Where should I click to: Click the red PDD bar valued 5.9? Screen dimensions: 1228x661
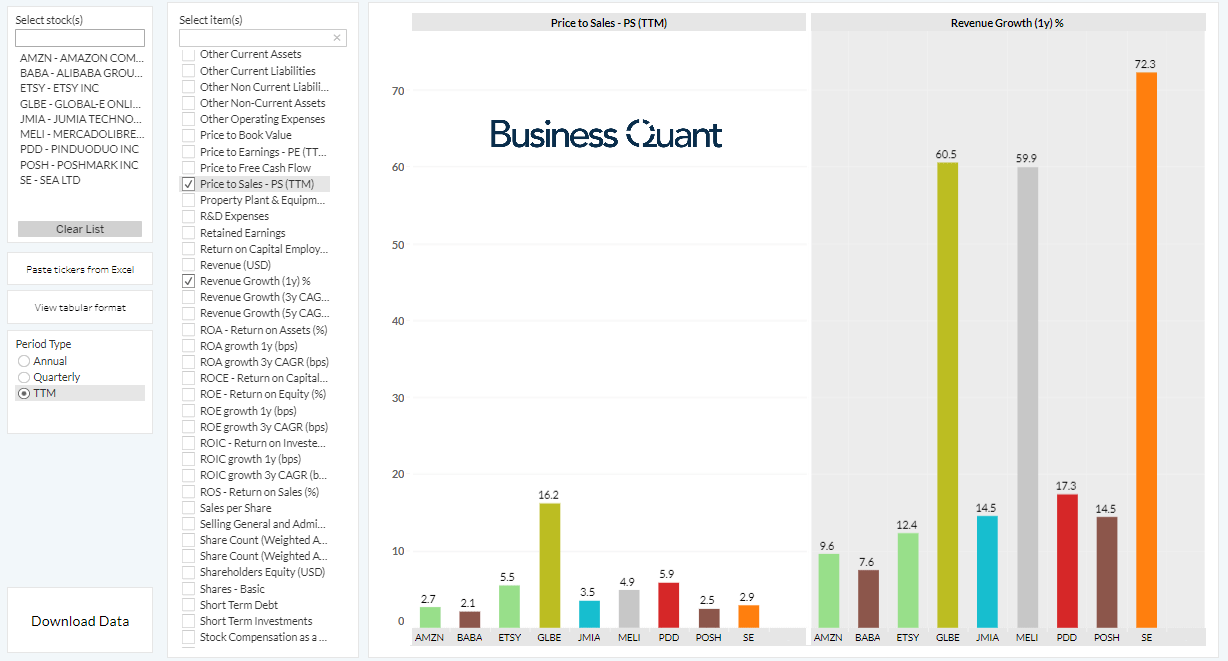click(x=669, y=605)
